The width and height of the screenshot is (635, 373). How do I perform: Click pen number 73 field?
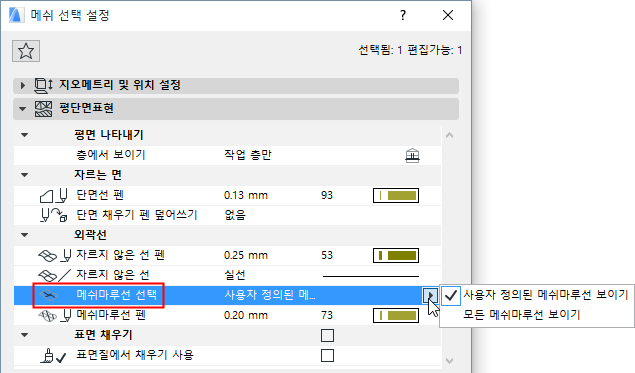pyautogui.click(x=327, y=315)
